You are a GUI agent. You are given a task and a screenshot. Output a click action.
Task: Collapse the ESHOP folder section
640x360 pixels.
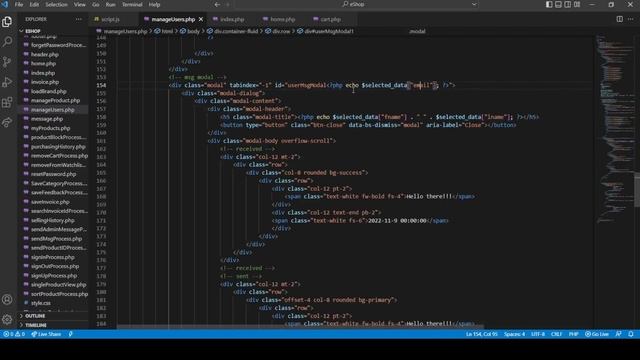click(x=33, y=31)
